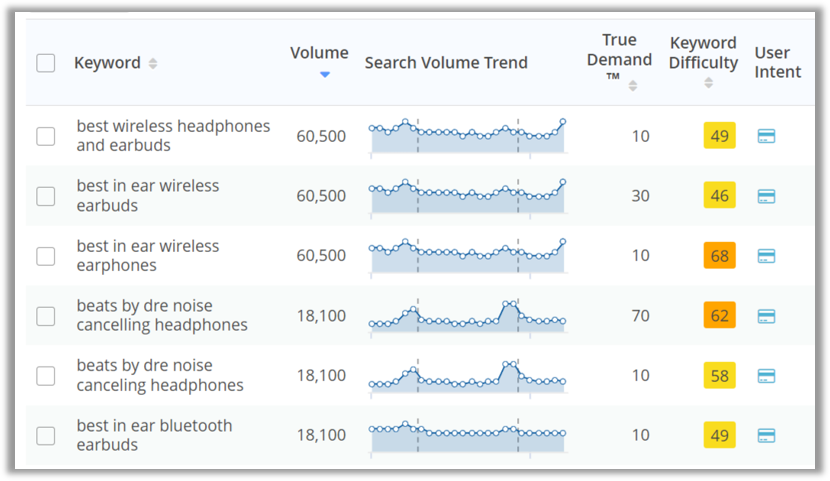Click the orange difficulty badge 62
The height and width of the screenshot is (481, 830).
click(x=719, y=315)
